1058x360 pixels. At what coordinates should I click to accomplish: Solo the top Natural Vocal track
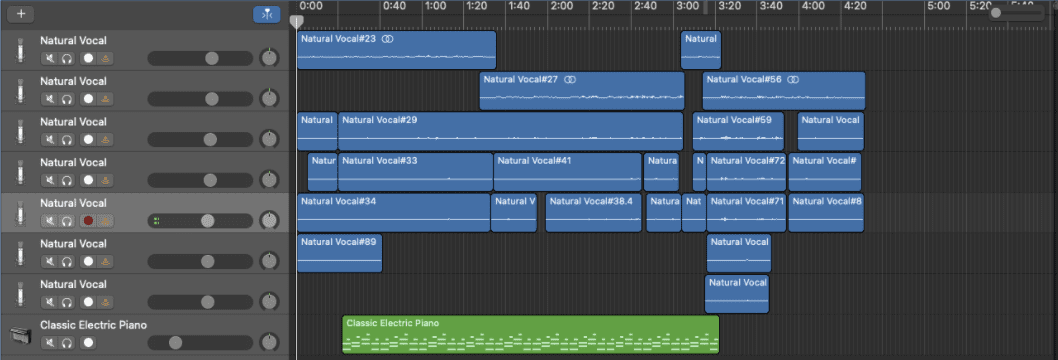67,59
